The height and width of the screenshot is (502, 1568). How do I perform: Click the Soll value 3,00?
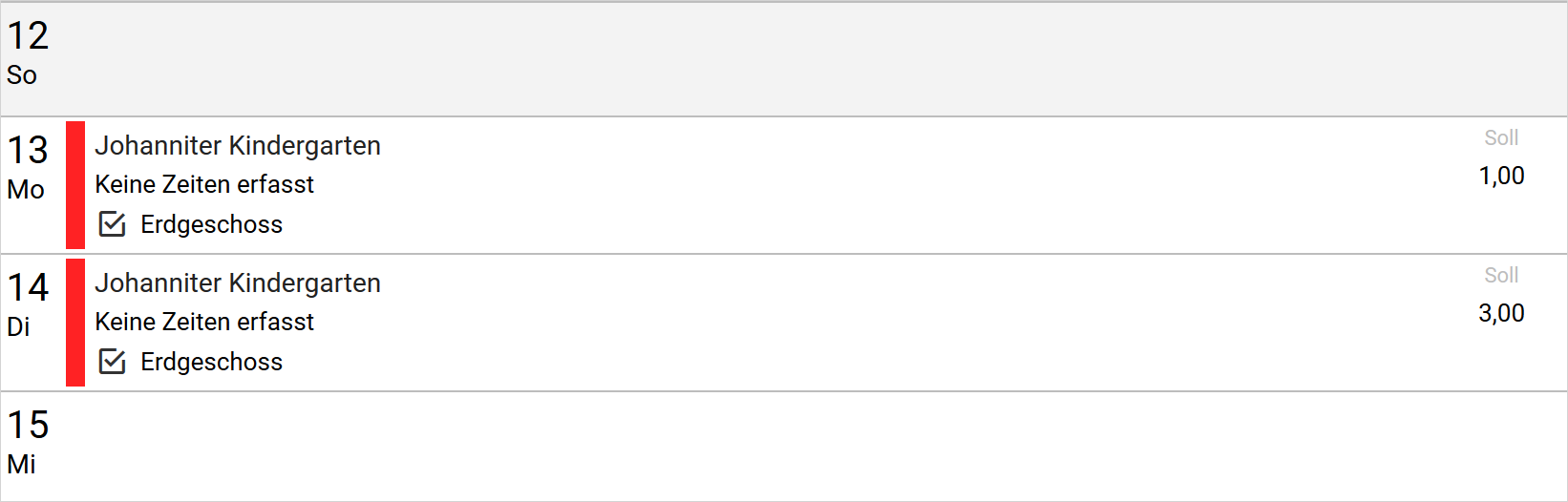(x=1501, y=313)
